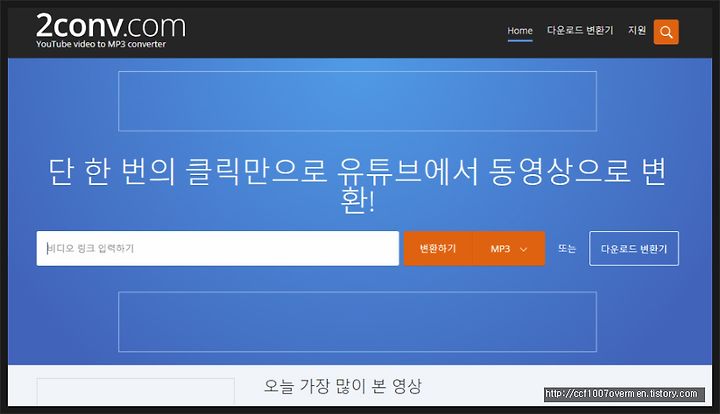Go to the Home menu item
The height and width of the screenshot is (414, 720).
pos(520,31)
